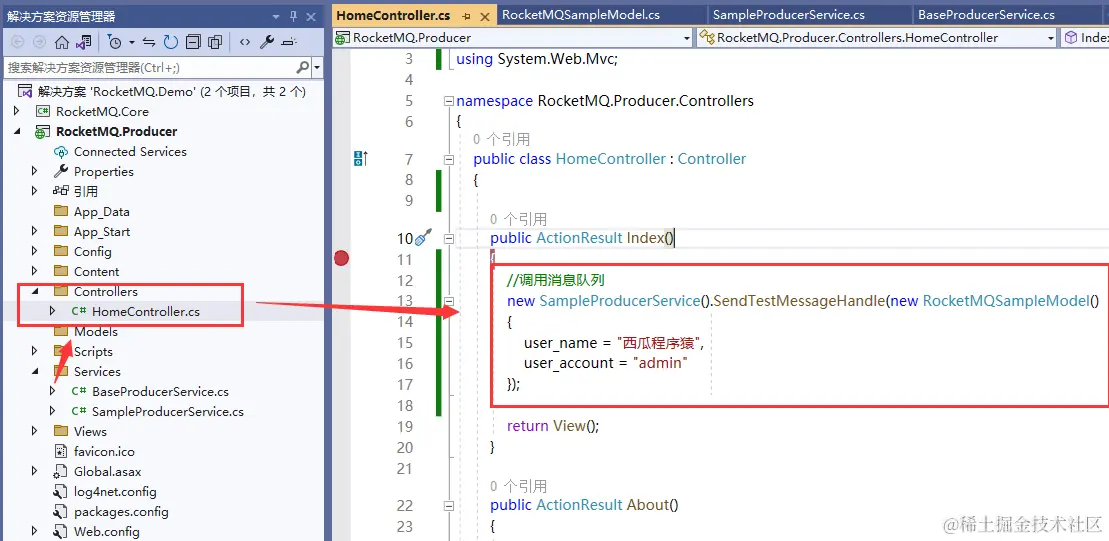Select the App_Data folder

[x=101, y=211]
